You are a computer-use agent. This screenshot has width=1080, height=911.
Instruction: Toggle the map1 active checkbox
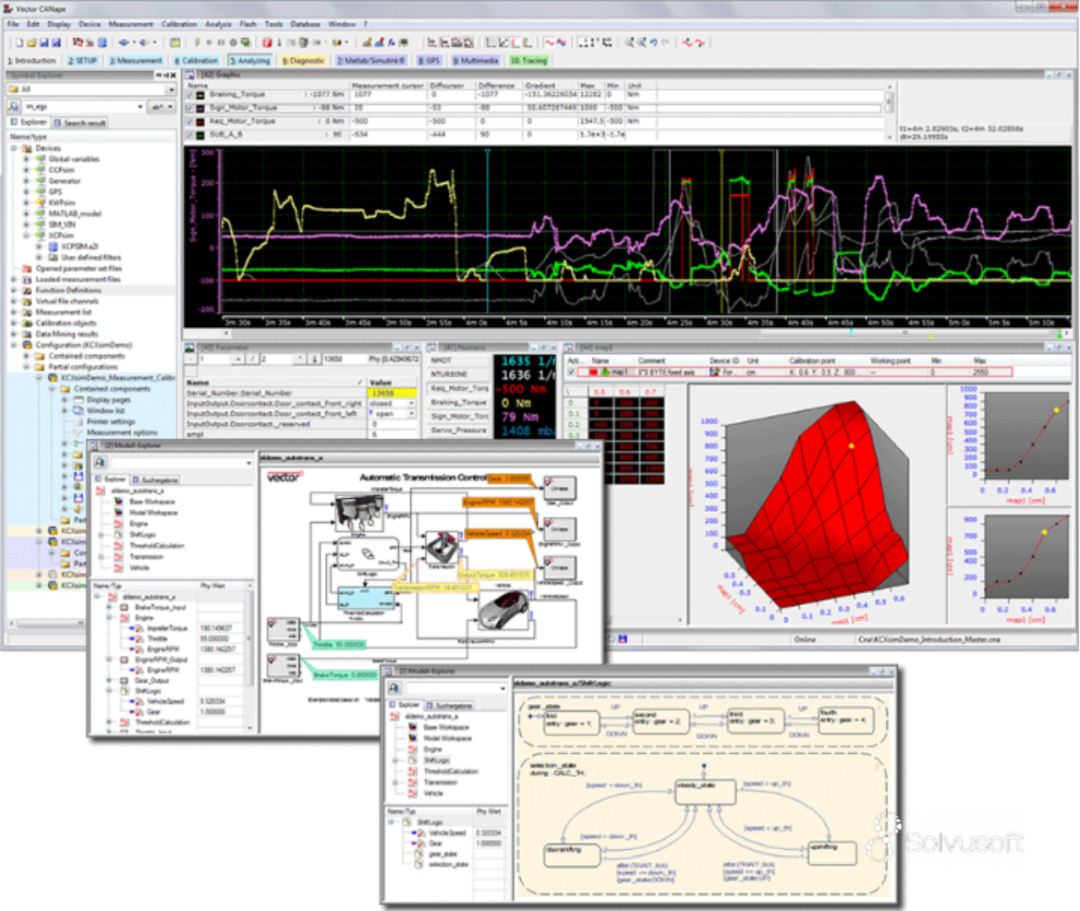(x=572, y=371)
